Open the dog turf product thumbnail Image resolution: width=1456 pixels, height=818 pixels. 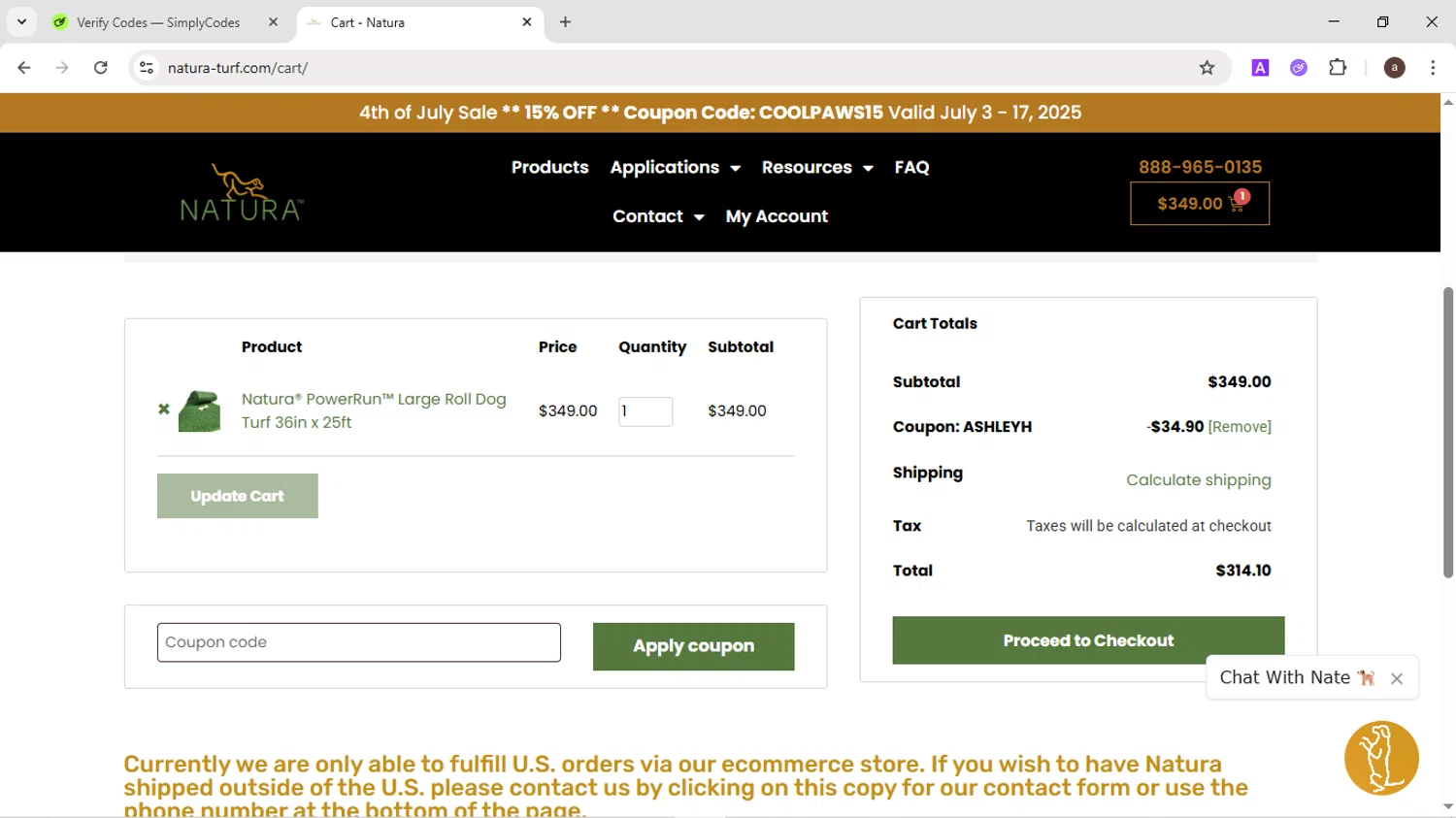200,410
